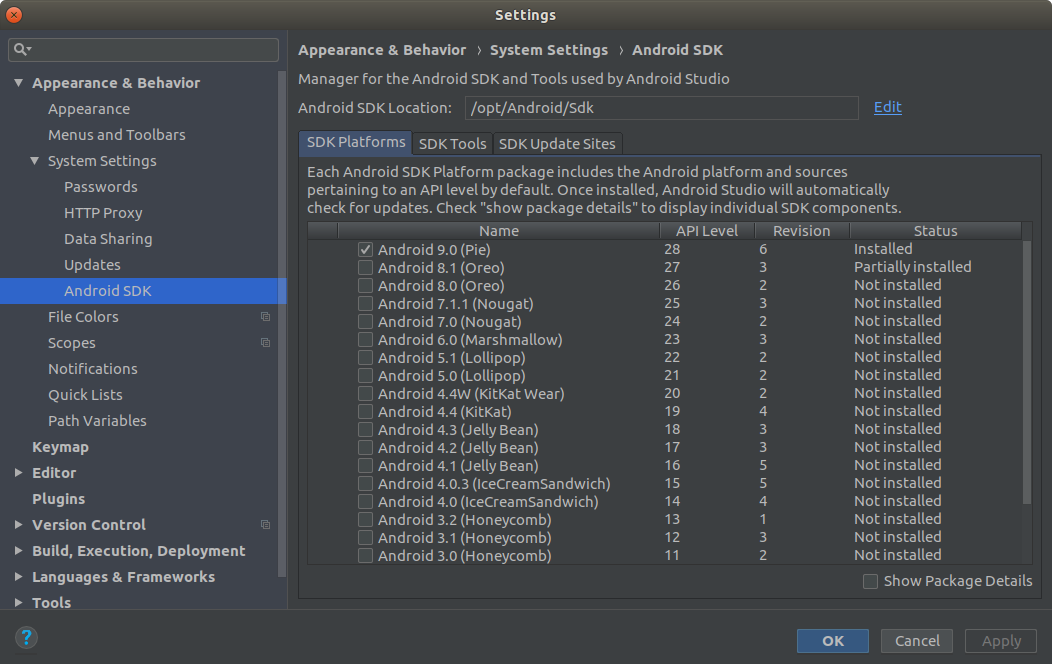1052x664 pixels.
Task: Check the Android 7.1.1 (Nougat) checkbox
Action: pos(365,304)
